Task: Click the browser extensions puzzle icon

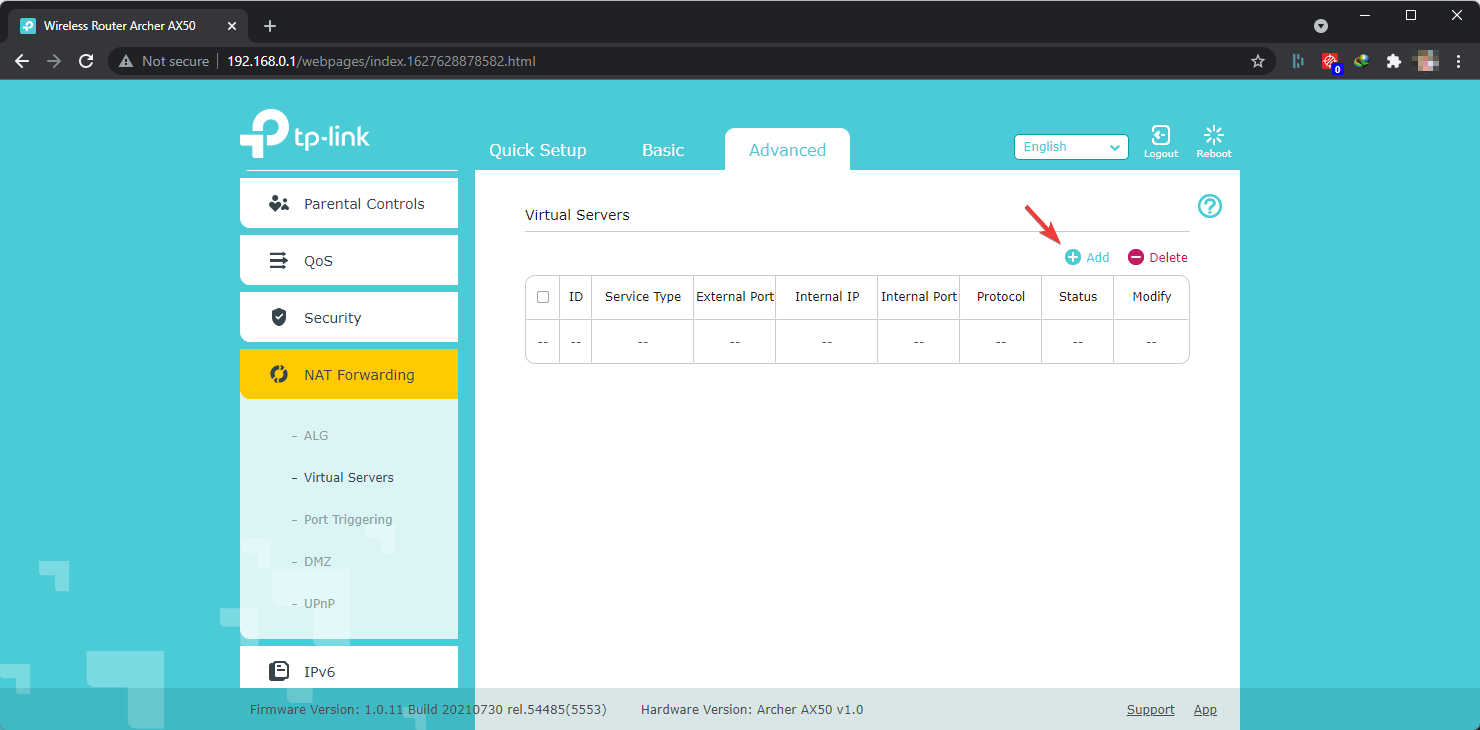Action: coord(1393,61)
